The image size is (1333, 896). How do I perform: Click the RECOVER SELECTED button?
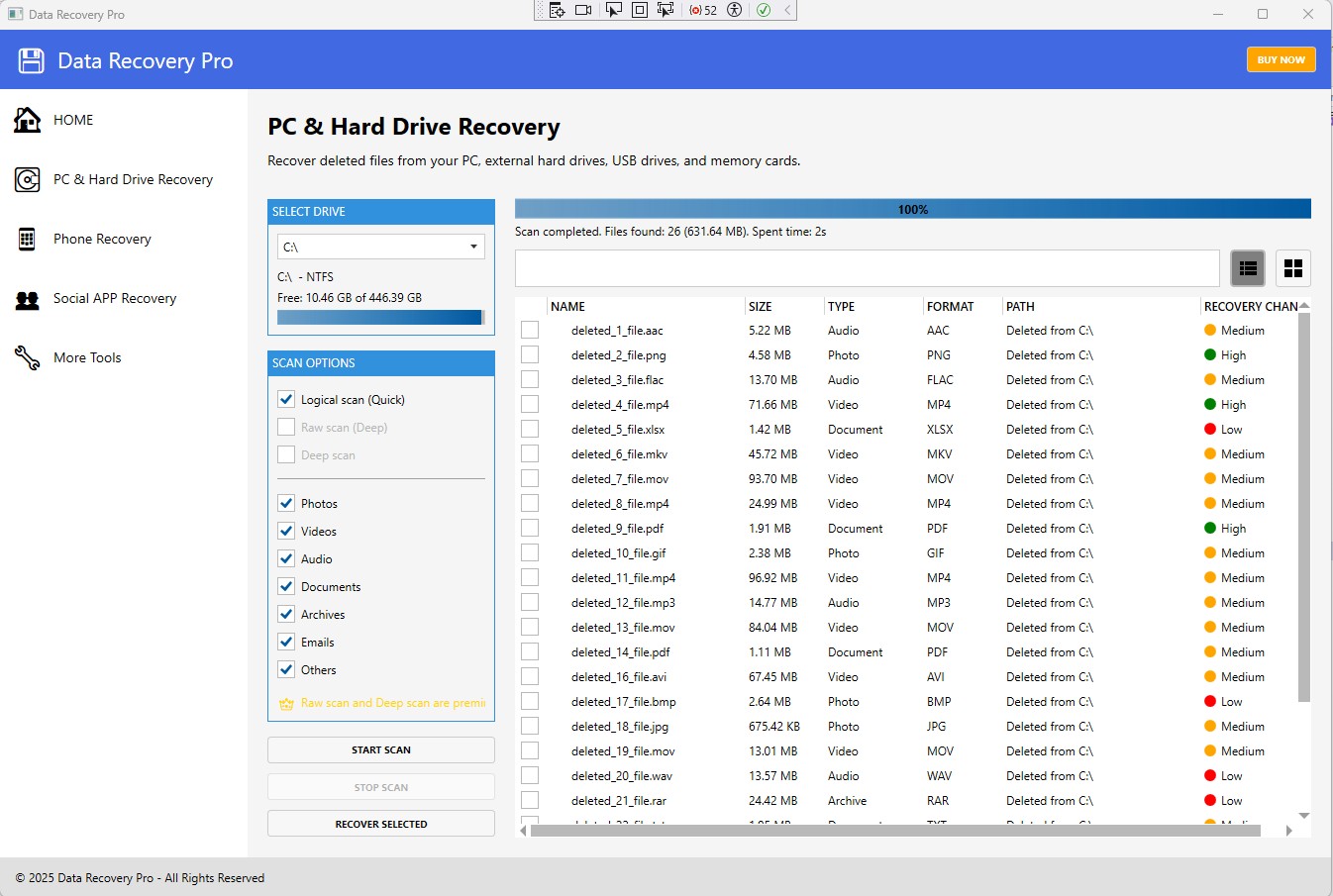(x=381, y=824)
